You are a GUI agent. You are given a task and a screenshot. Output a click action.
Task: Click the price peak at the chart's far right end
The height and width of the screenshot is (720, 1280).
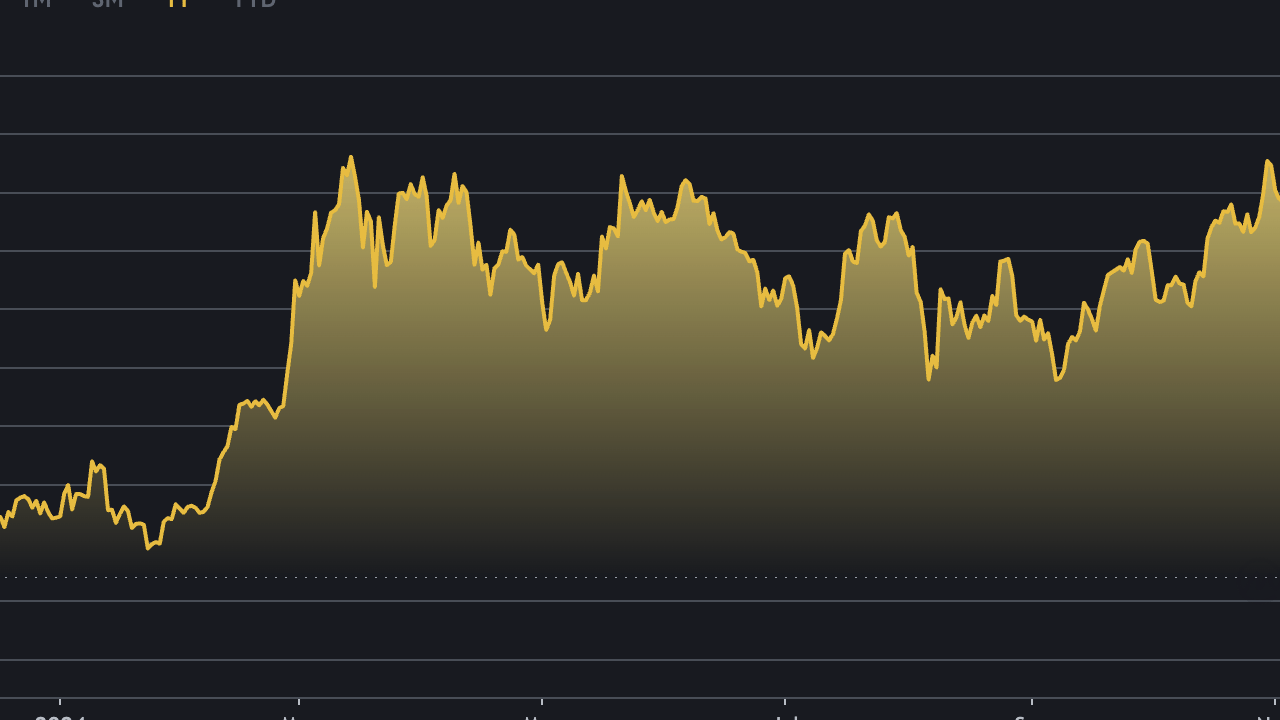[x=1268, y=161]
